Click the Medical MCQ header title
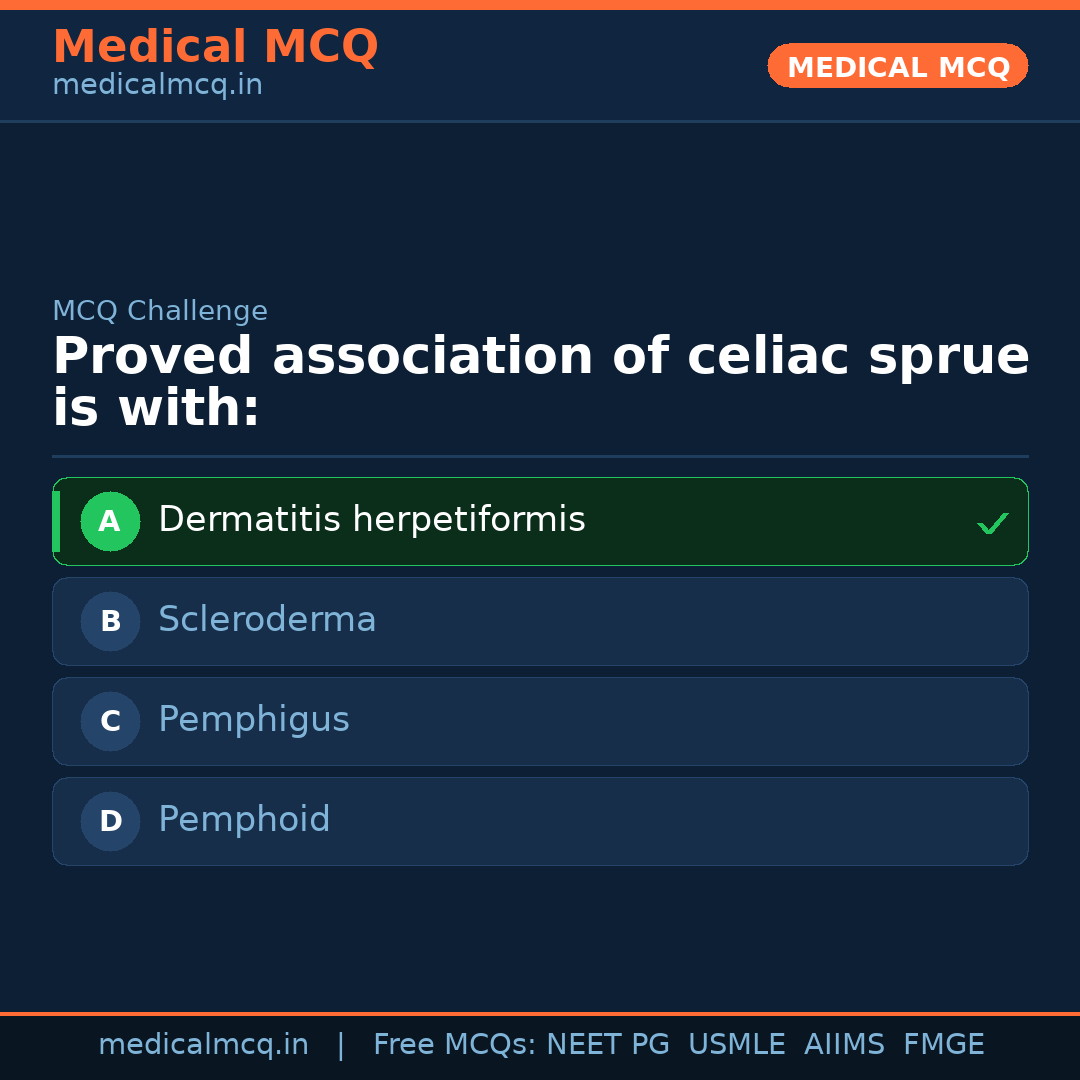 click(x=215, y=47)
